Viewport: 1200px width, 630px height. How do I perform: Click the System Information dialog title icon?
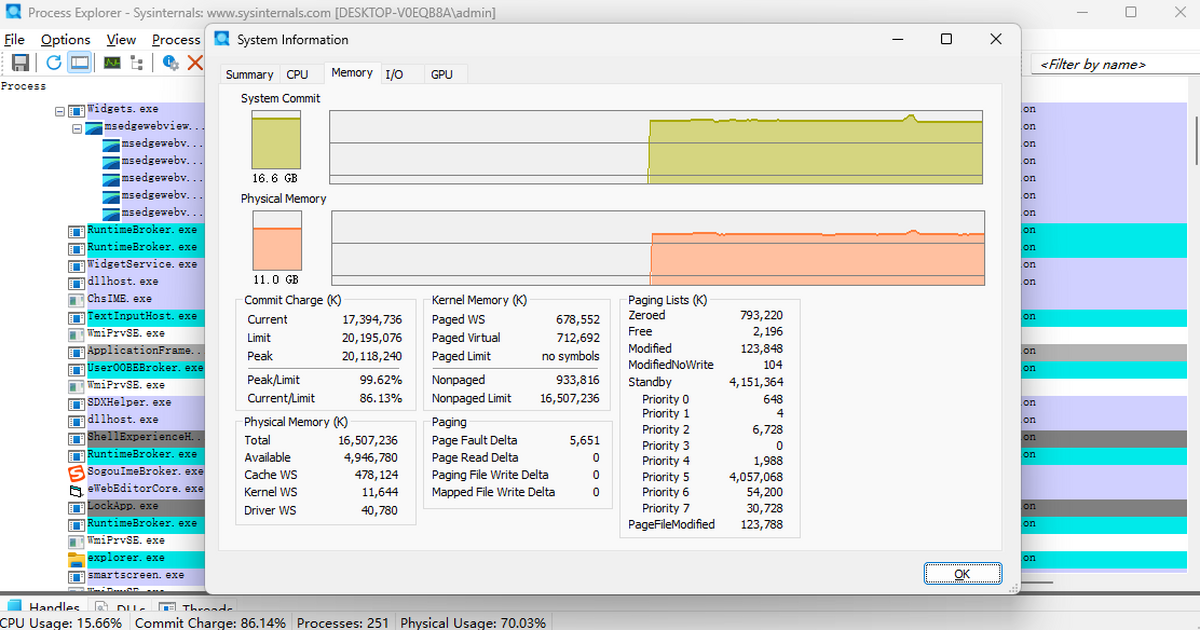coord(220,40)
